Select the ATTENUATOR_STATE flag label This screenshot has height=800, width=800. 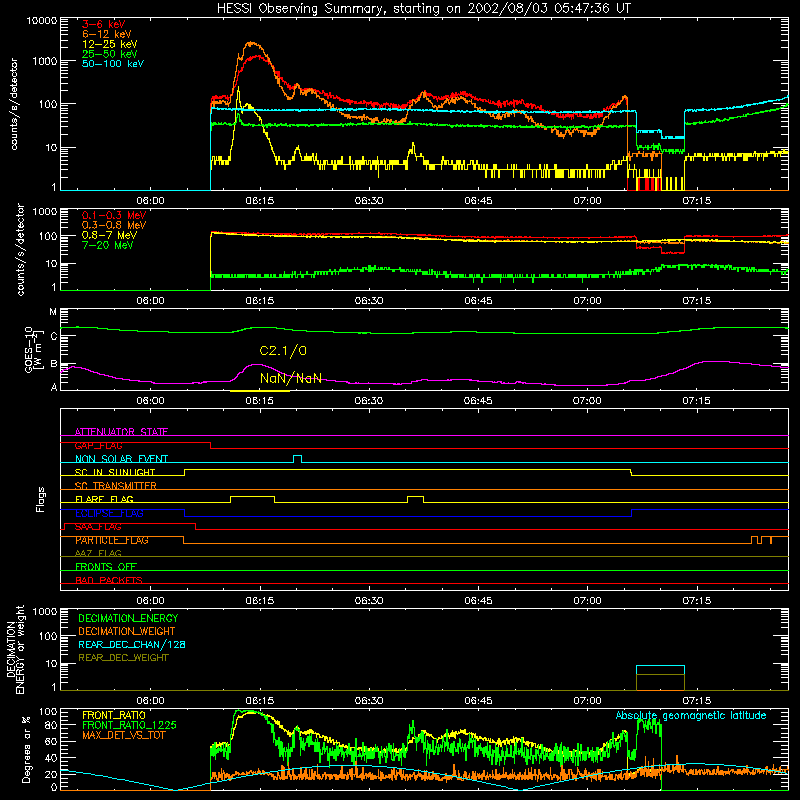coord(121,432)
